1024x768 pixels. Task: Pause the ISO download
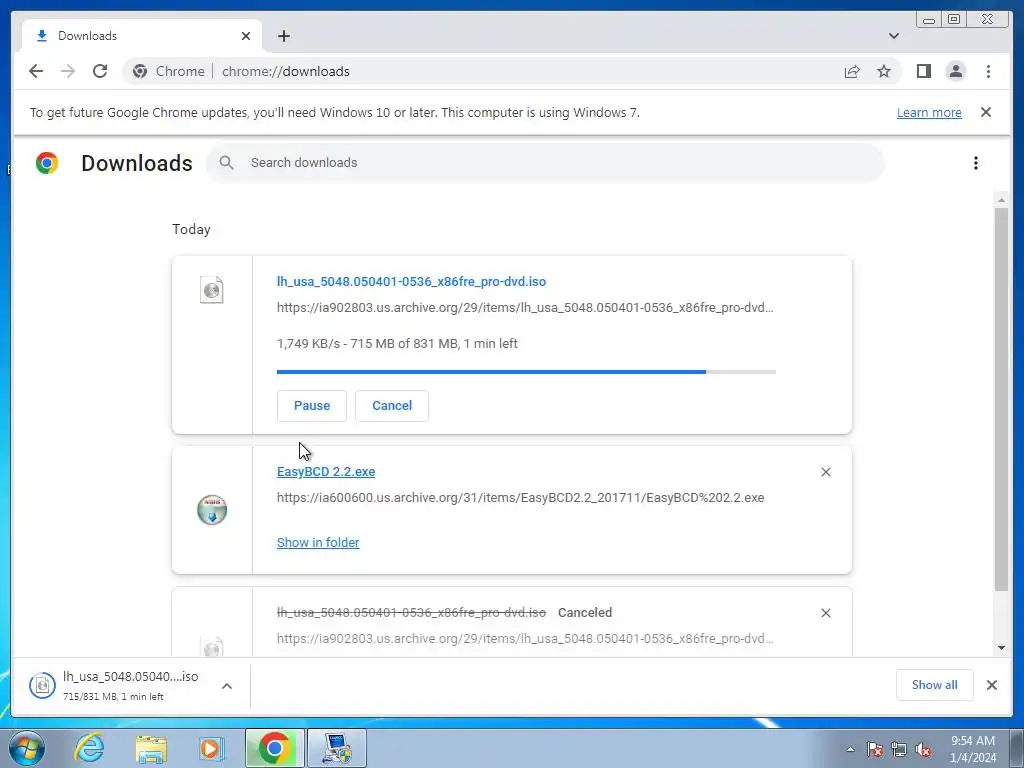312,406
